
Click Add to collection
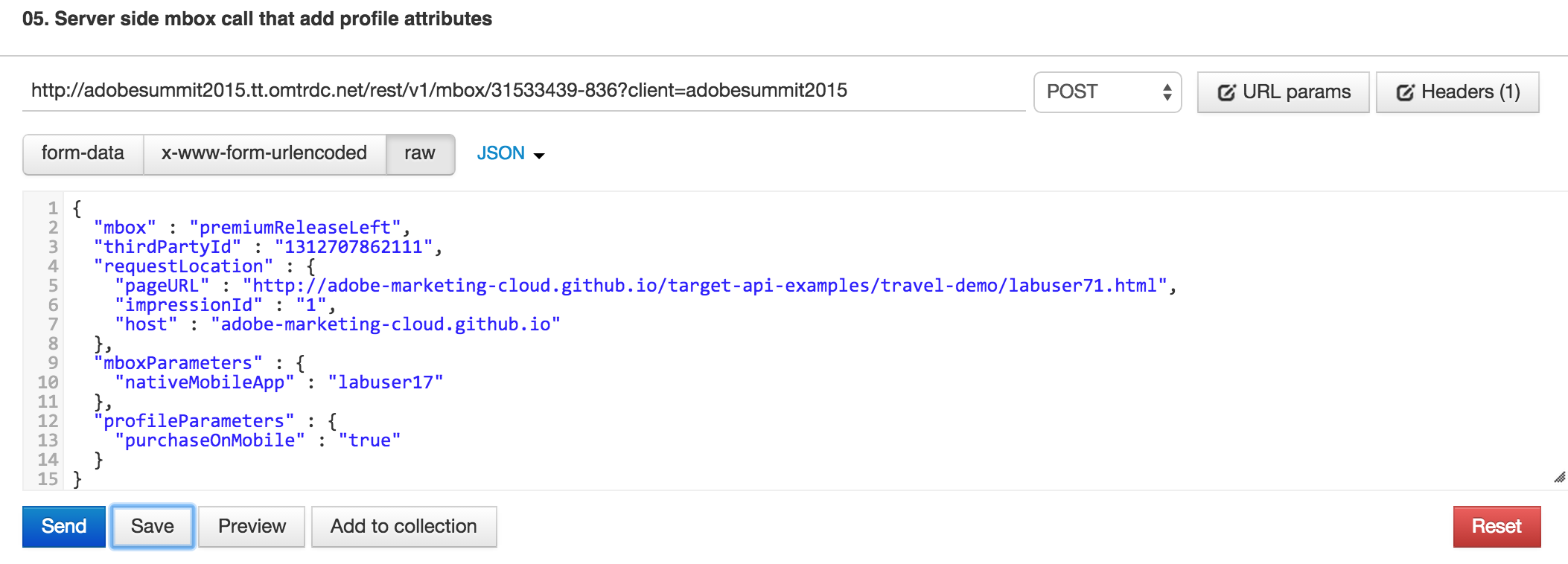point(404,526)
